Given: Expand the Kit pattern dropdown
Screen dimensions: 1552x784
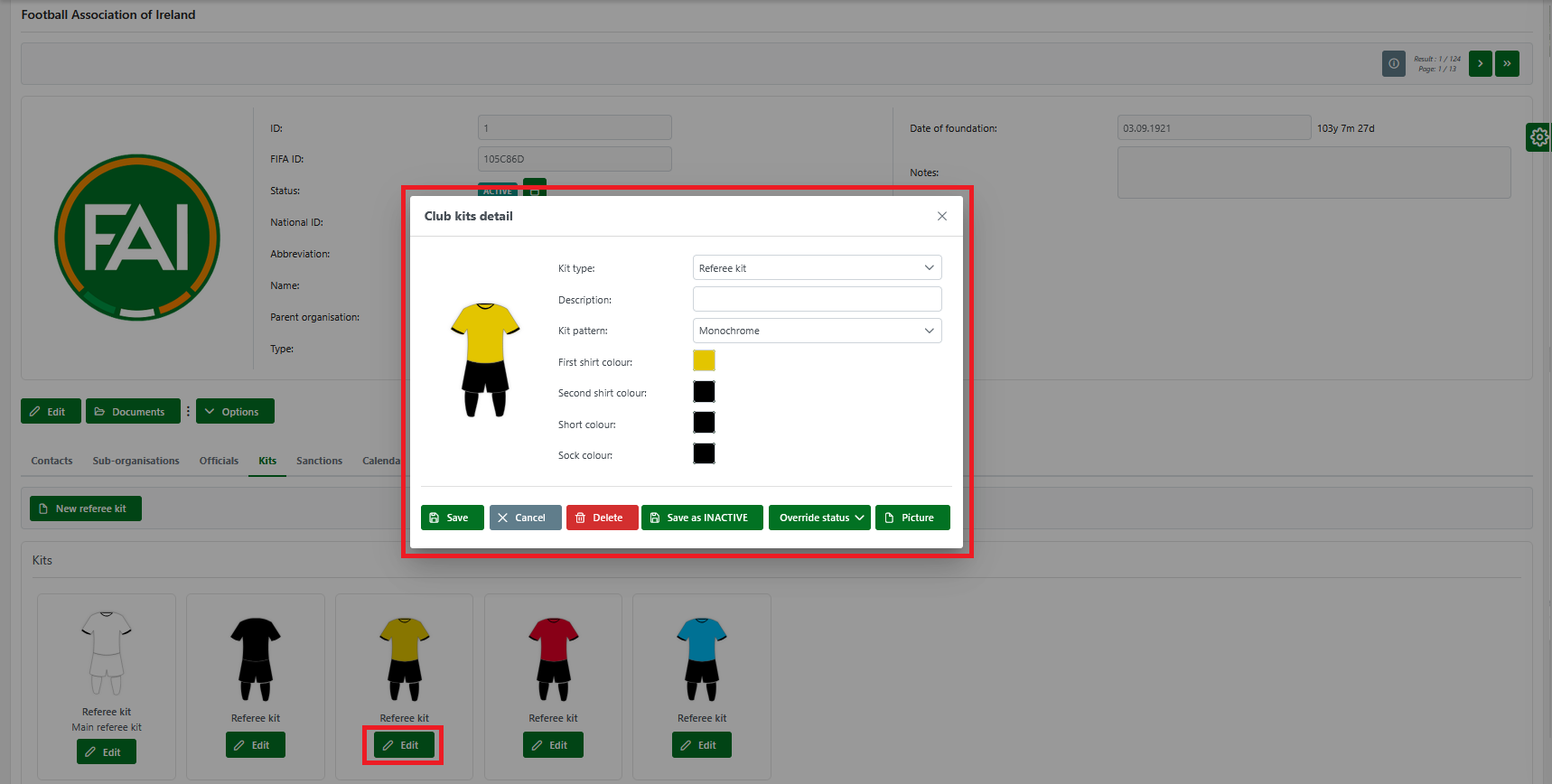Looking at the screenshot, I should click(817, 331).
